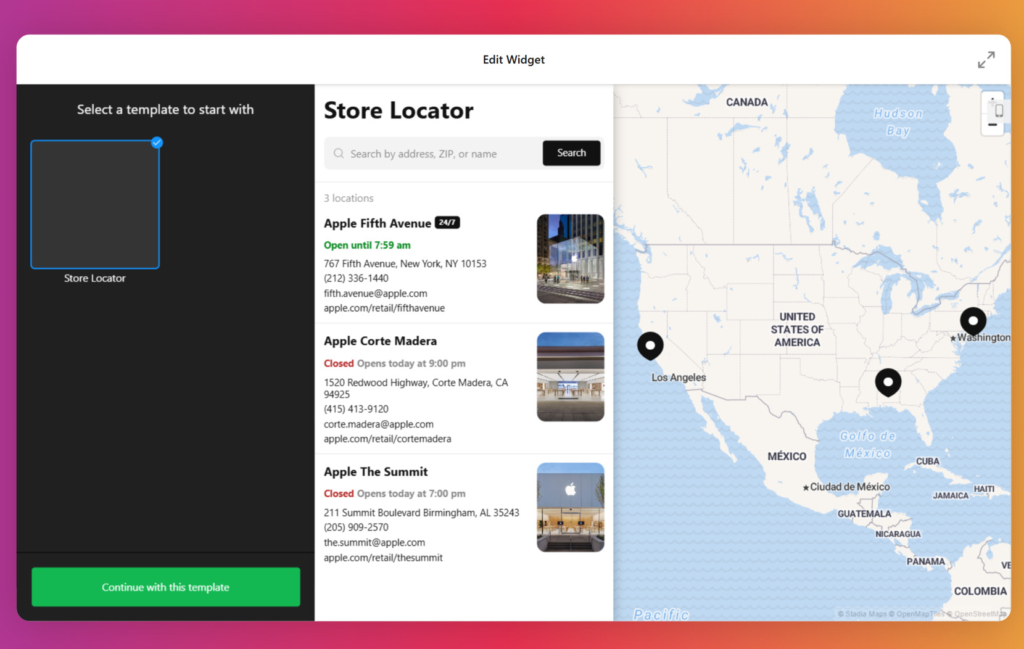Zoom in on the map
Image resolution: width=1024 pixels, height=649 pixels.
pyautogui.click(x=992, y=103)
